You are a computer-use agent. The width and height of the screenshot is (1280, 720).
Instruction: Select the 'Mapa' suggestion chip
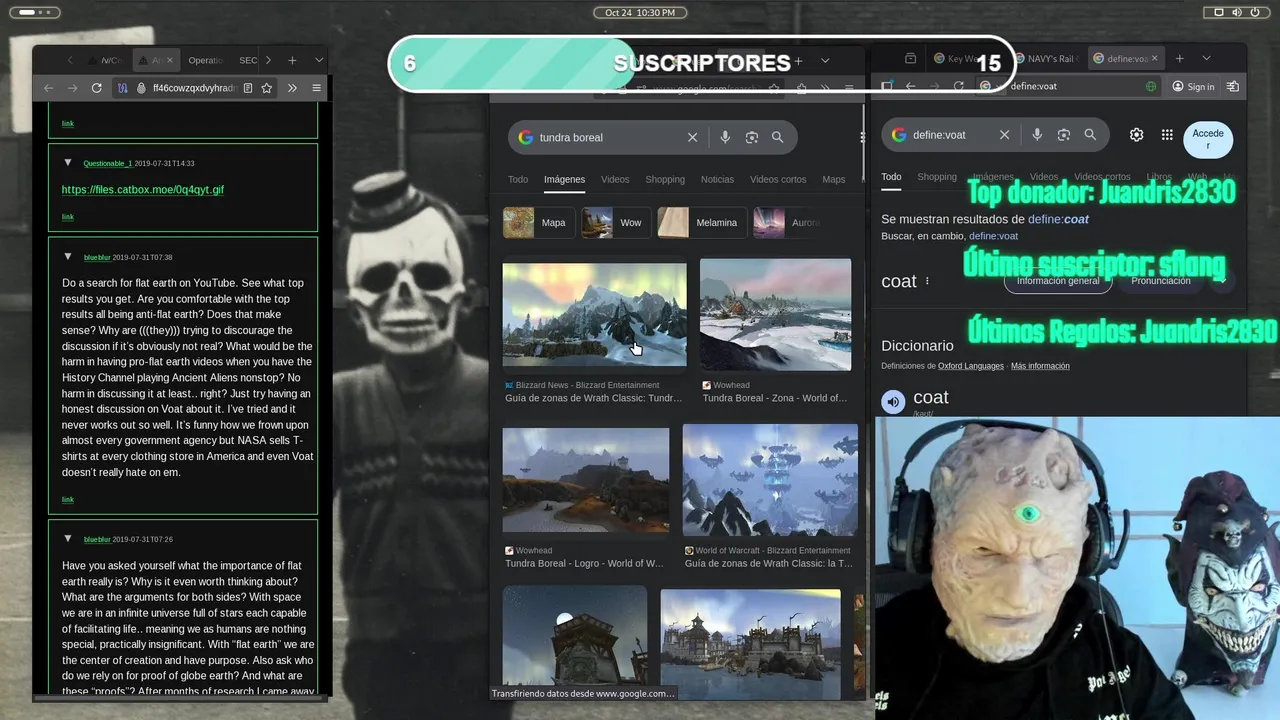pos(539,223)
